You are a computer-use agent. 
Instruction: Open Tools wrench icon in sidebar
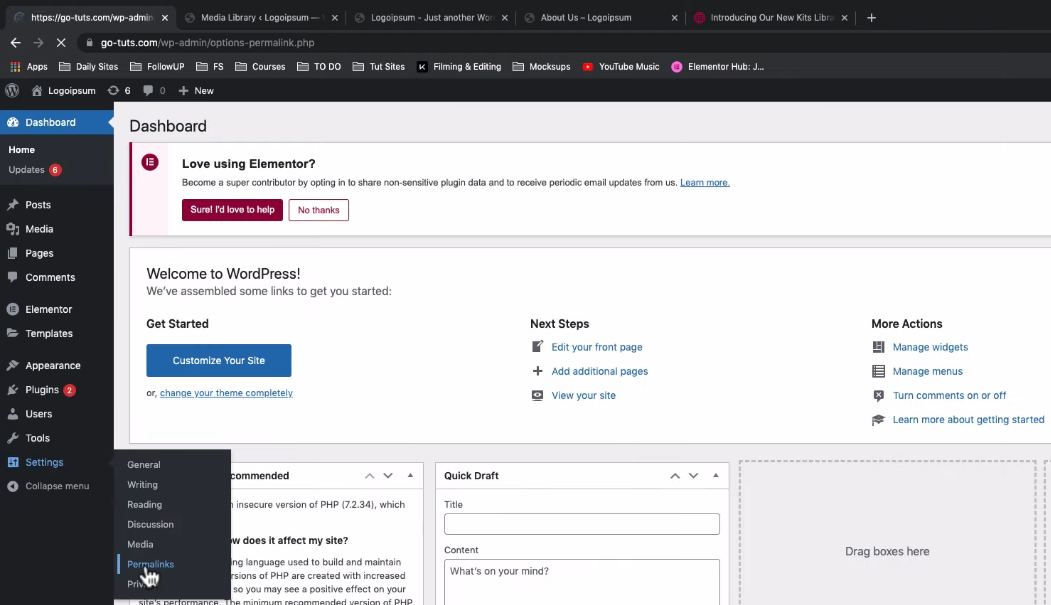click(13, 438)
